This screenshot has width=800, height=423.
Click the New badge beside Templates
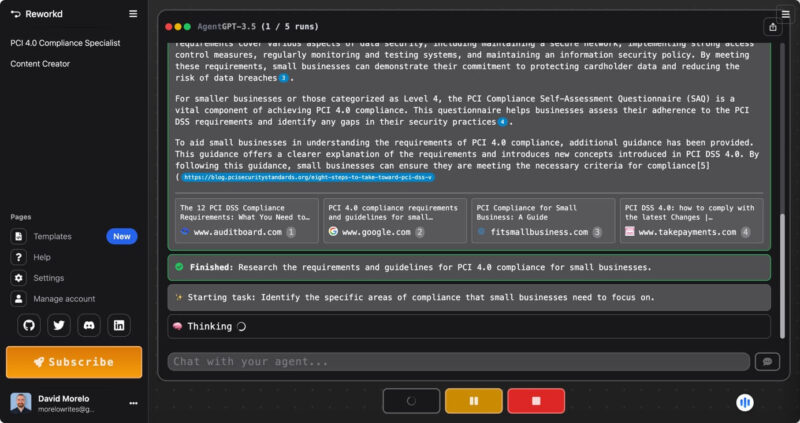pos(121,236)
